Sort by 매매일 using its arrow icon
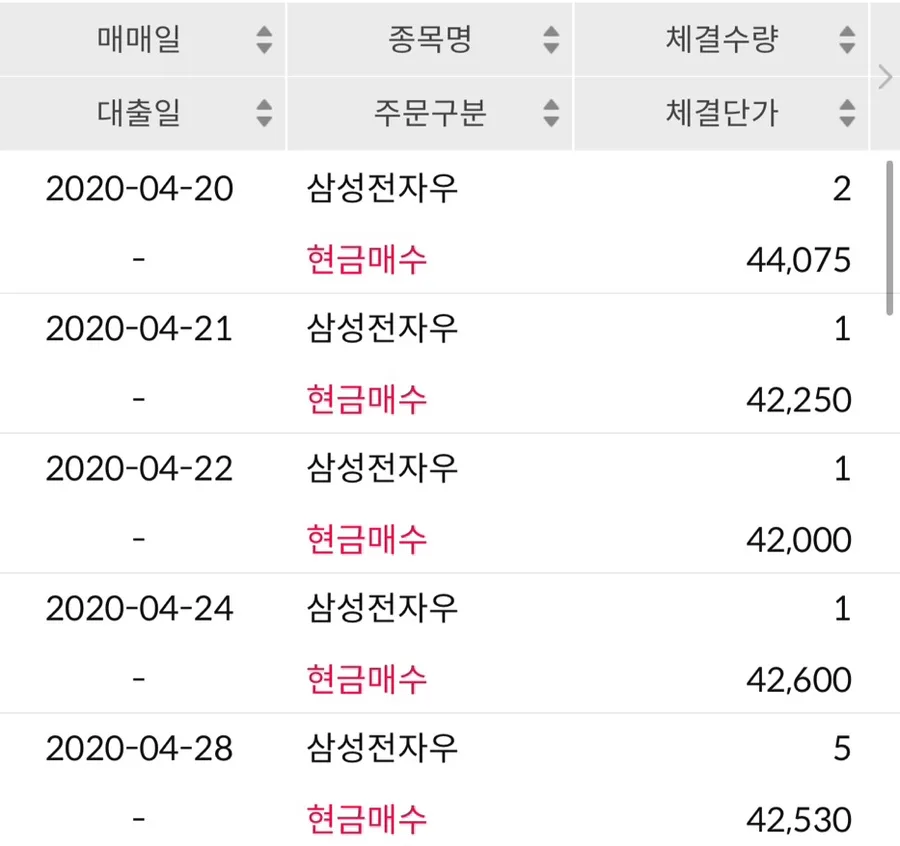This screenshot has height=846, width=900. 264,40
